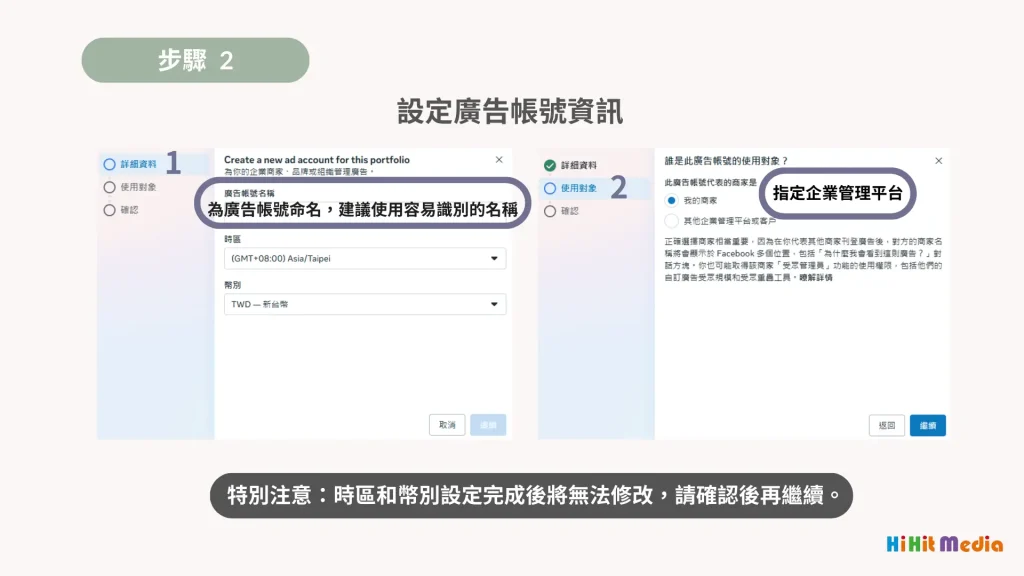Viewport: 1024px width, 576px height.
Task: Choose the 其他企業管理平台或客戶 radio option
Action: coord(672,220)
